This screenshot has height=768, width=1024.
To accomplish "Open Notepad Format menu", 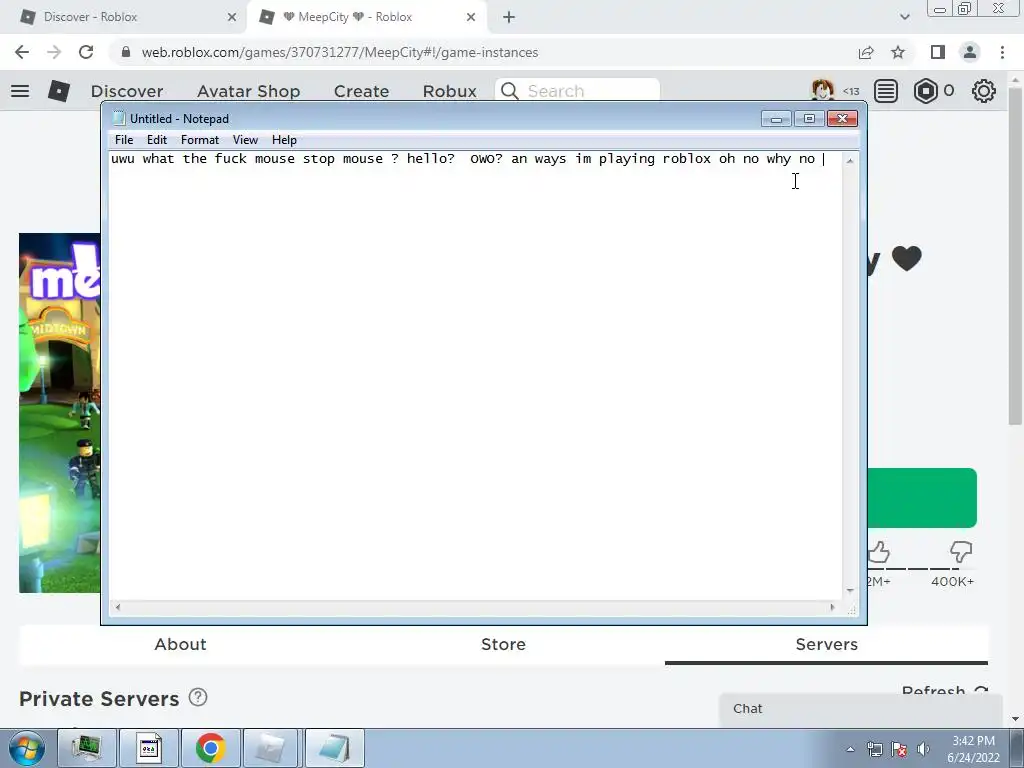I will (200, 140).
